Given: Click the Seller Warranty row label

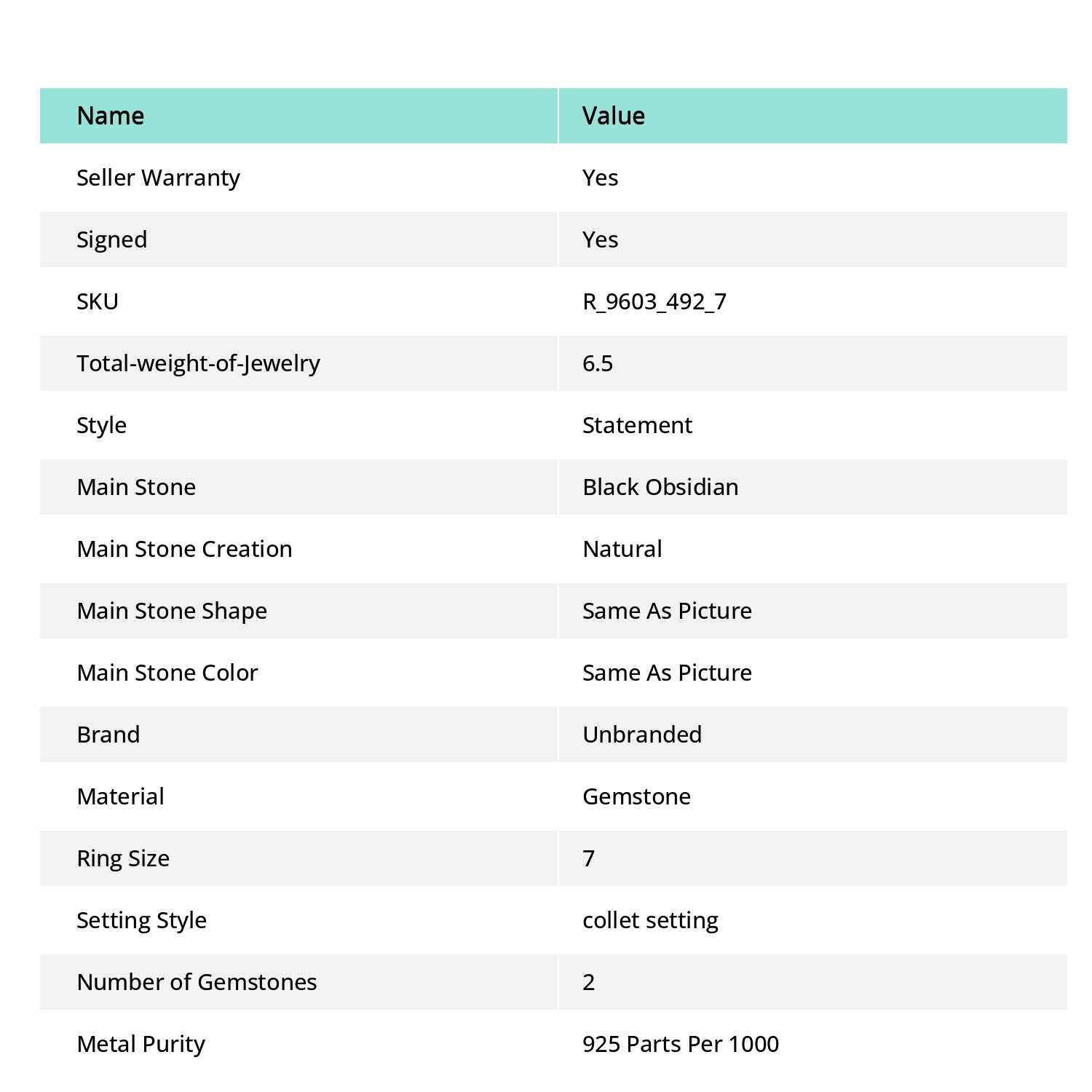Looking at the screenshot, I should click(x=158, y=178).
